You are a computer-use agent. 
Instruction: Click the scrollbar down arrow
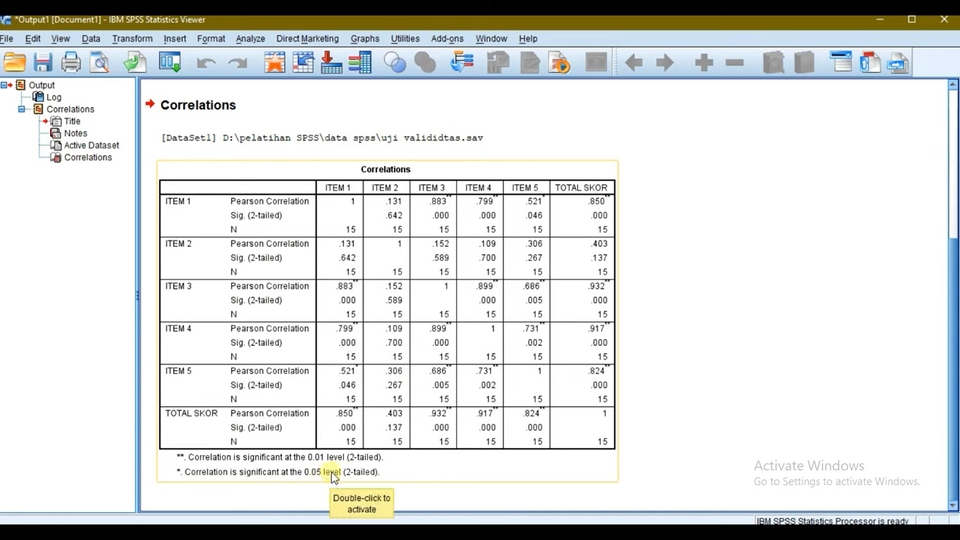click(x=953, y=506)
